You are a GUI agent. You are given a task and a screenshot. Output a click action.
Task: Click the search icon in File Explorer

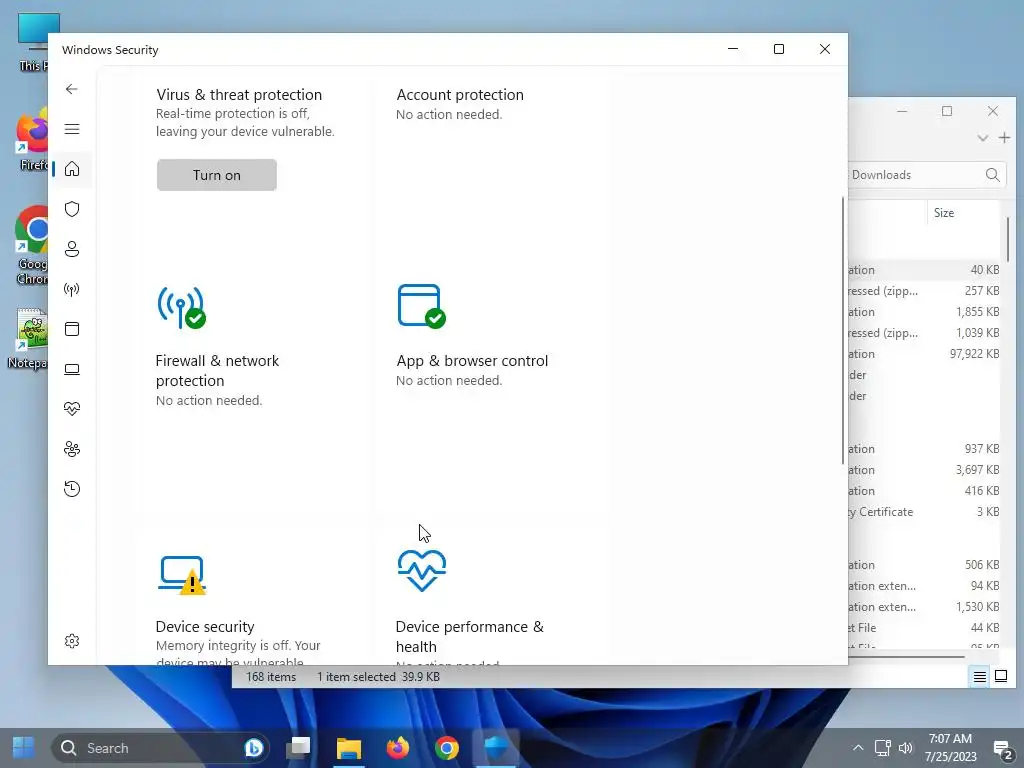click(x=993, y=175)
